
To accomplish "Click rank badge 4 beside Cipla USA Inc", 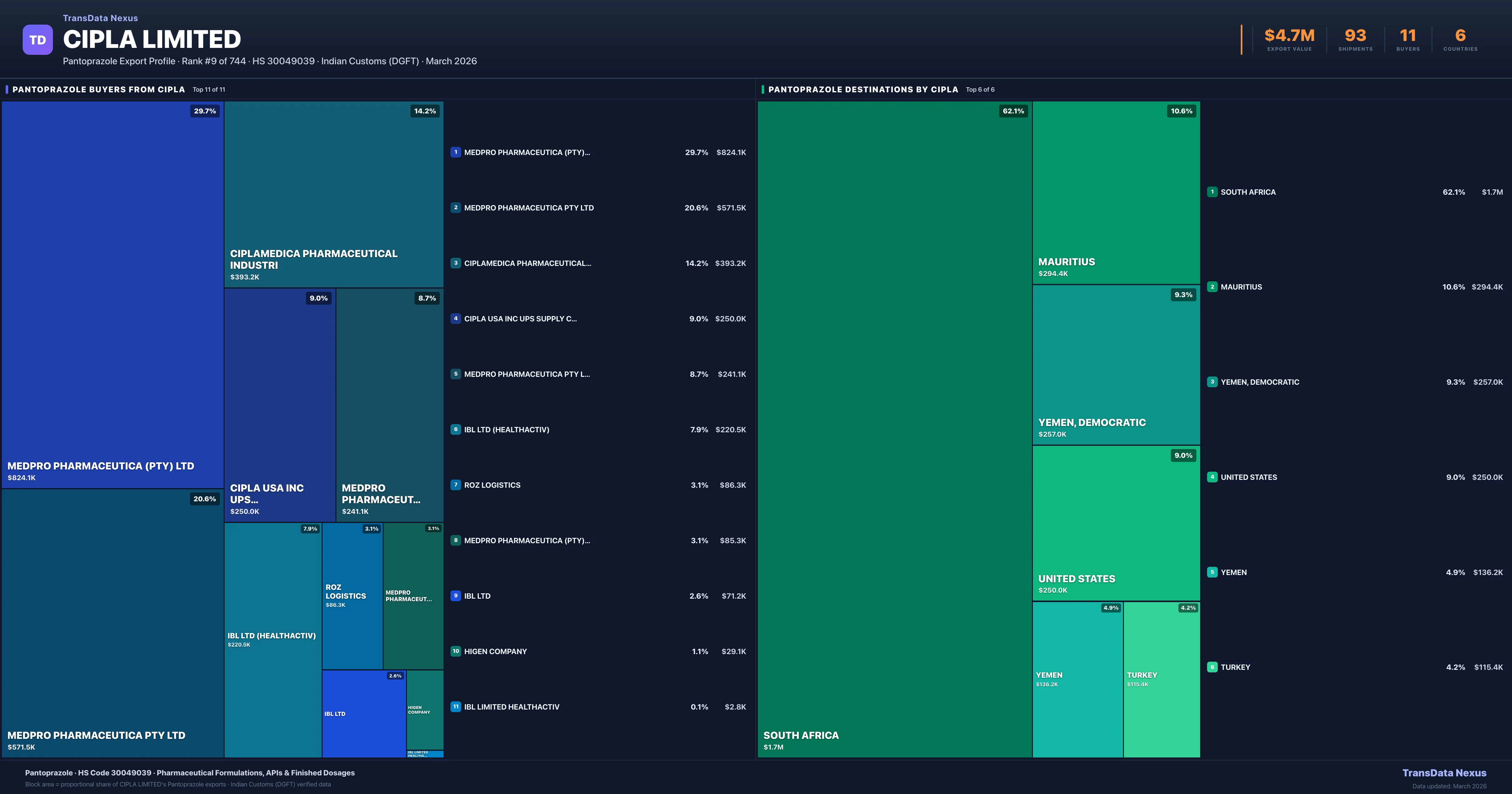I will [x=455, y=318].
